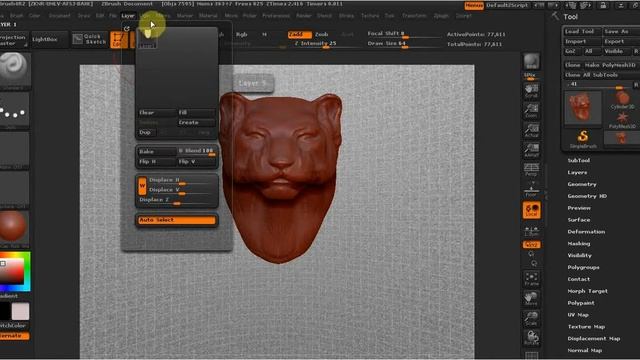Expand the Polypaint section
The width and height of the screenshot is (640, 360).
[581, 303]
